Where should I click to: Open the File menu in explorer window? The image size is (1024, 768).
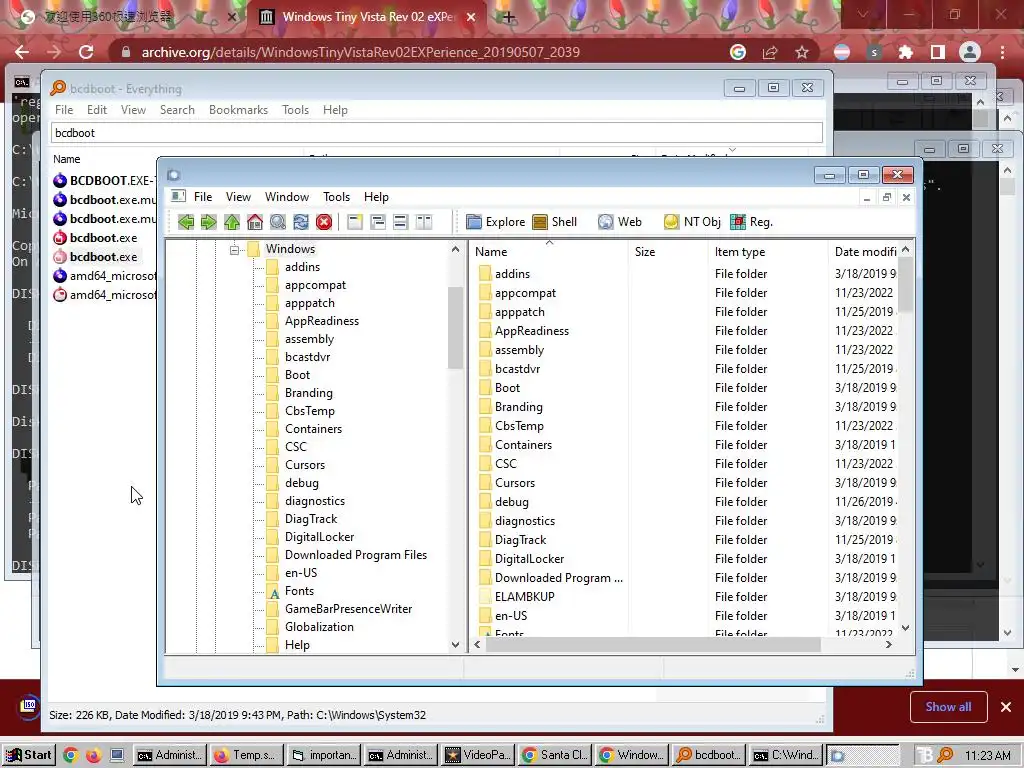[x=202, y=197]
